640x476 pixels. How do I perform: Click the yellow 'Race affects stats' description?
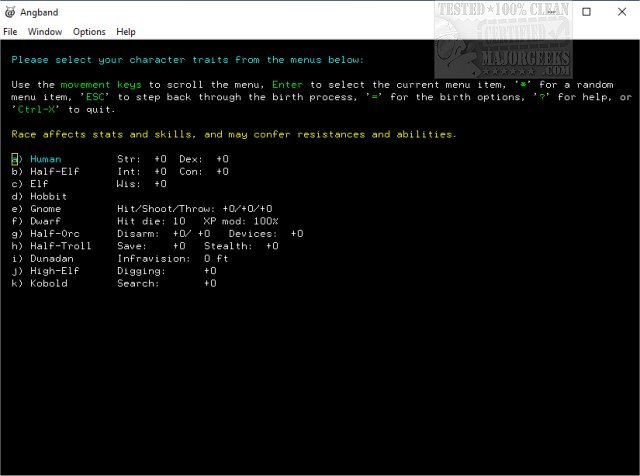coord(234,134)
